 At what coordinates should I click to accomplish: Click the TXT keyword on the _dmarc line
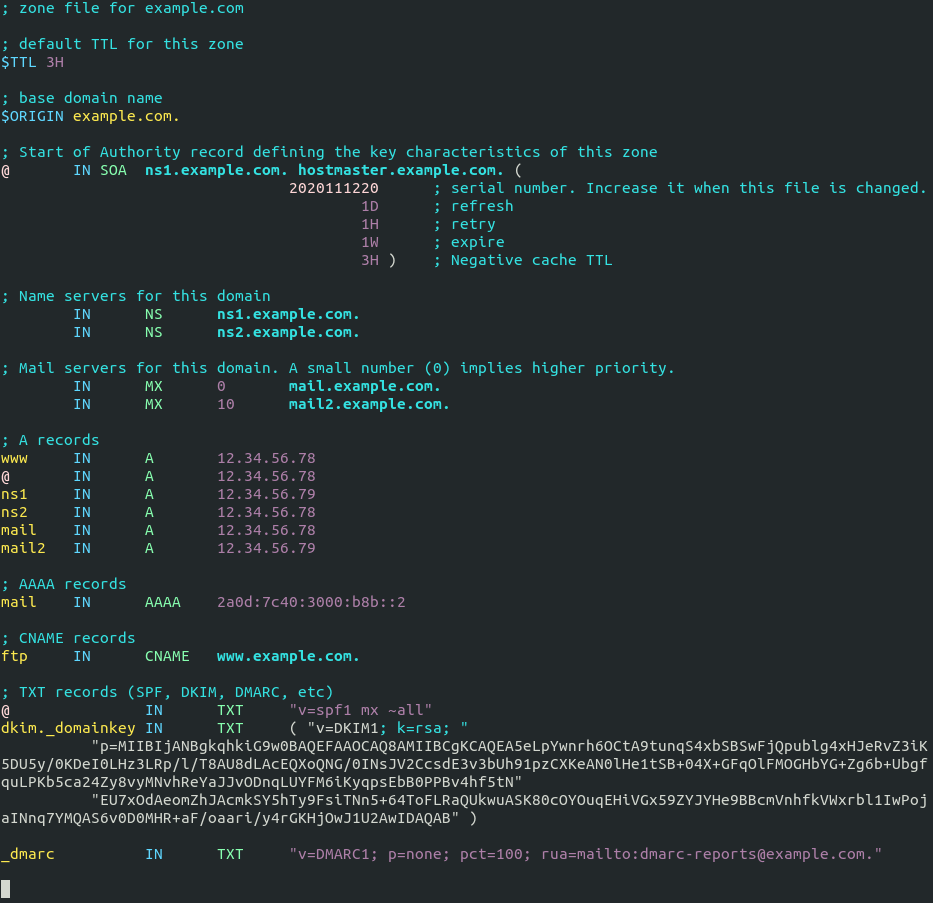pos(230,855)
